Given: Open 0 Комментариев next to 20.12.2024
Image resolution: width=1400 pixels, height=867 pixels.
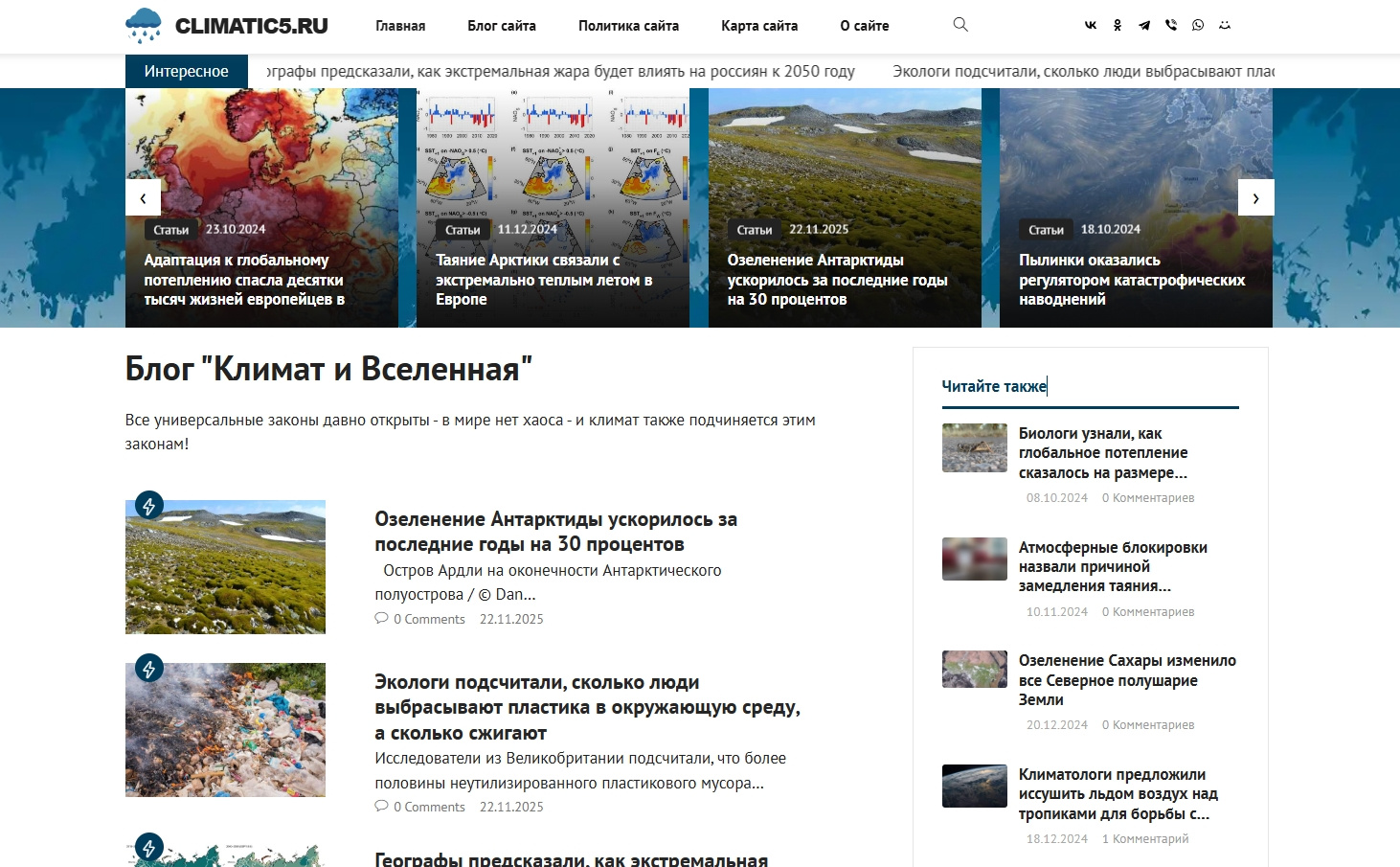Looking at the screenshot, I should click(x=1148, y=725).
